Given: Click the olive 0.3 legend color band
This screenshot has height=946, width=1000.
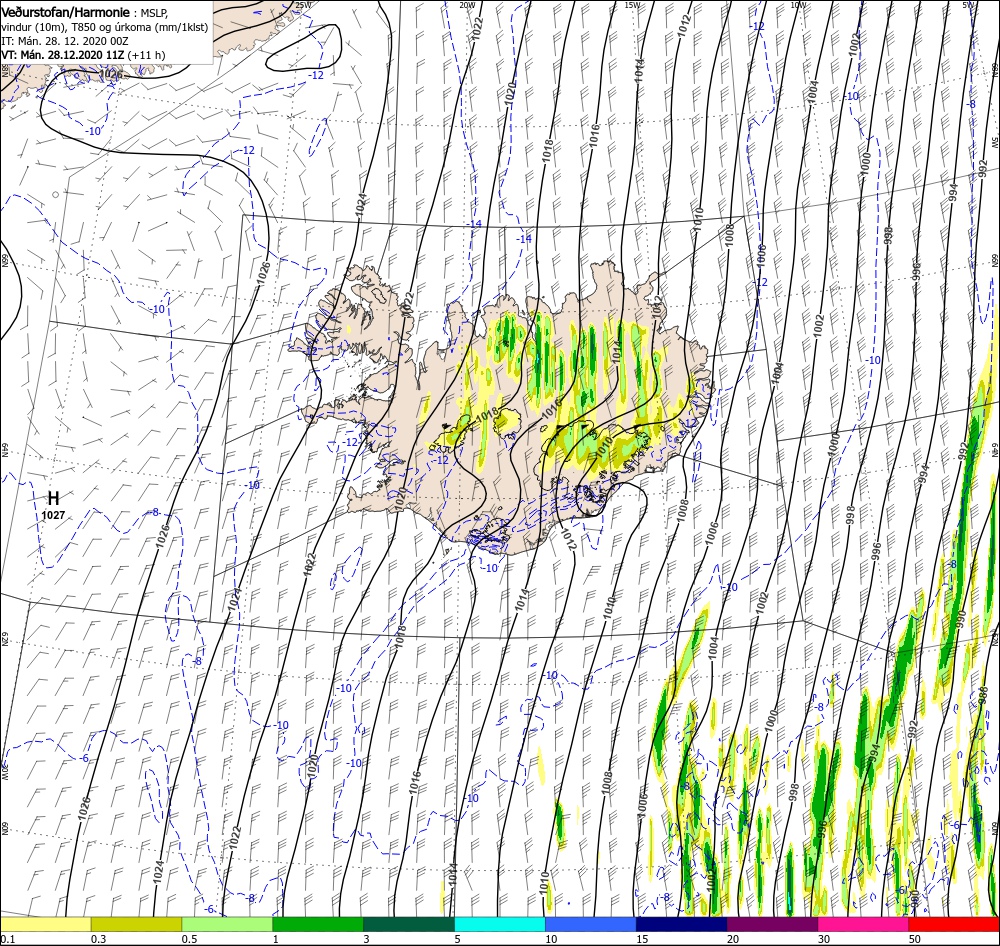Looking at the screenshot, I should [136, 924].
